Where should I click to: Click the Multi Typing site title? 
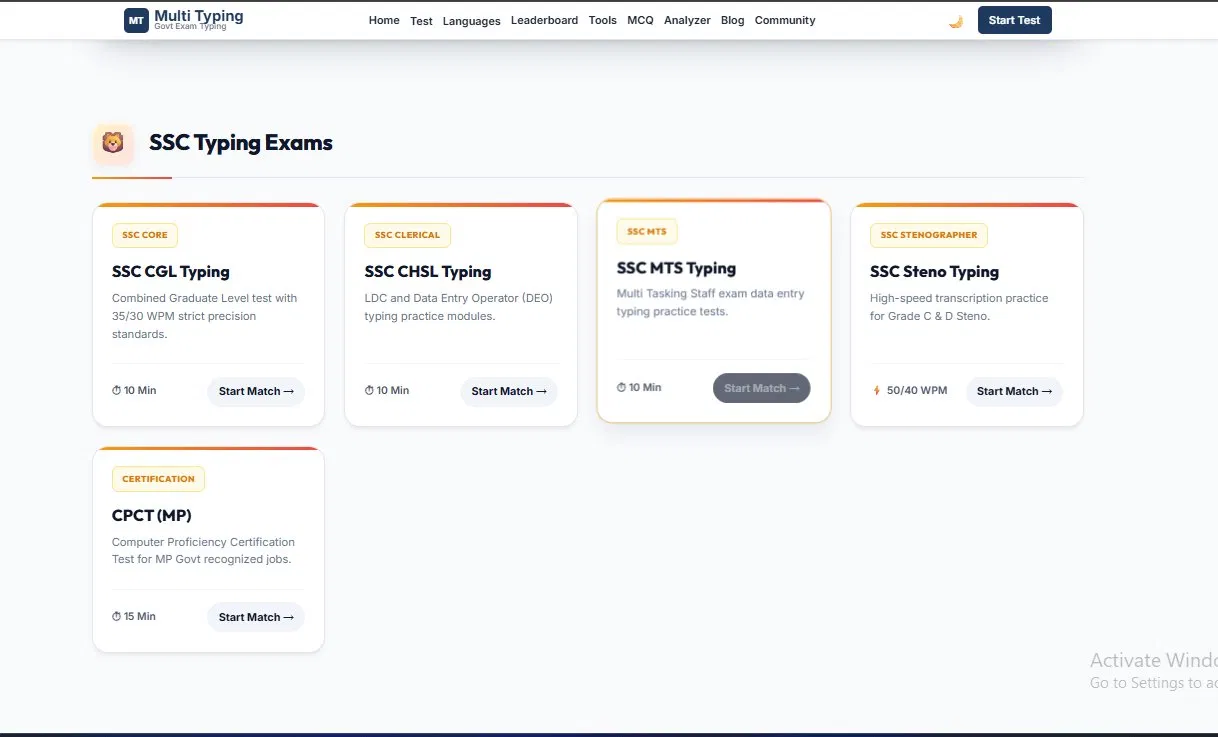pyautogui.click(x=199, y=16)
